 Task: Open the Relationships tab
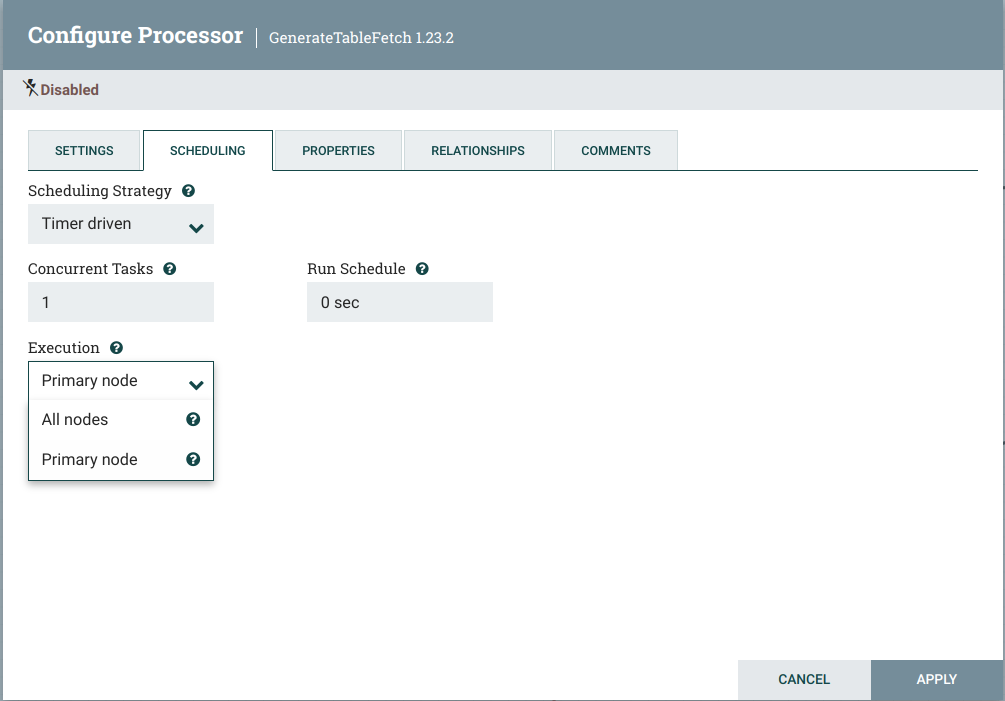click(x=477, y=150)
